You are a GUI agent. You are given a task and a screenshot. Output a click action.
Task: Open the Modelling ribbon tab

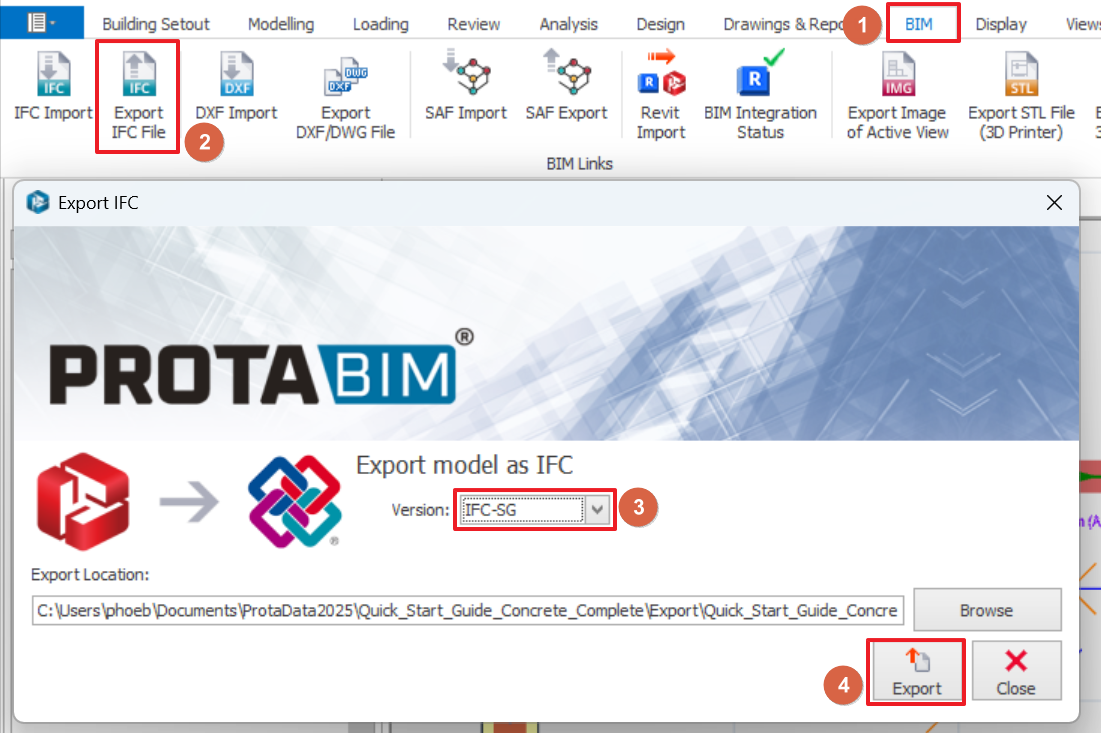tap(280, 24)
